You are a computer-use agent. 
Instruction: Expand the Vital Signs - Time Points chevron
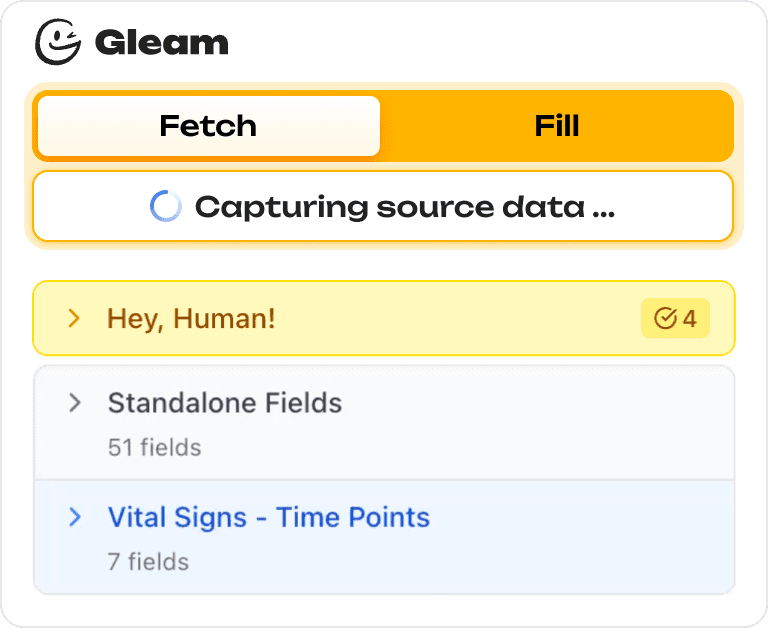(73, 517)
